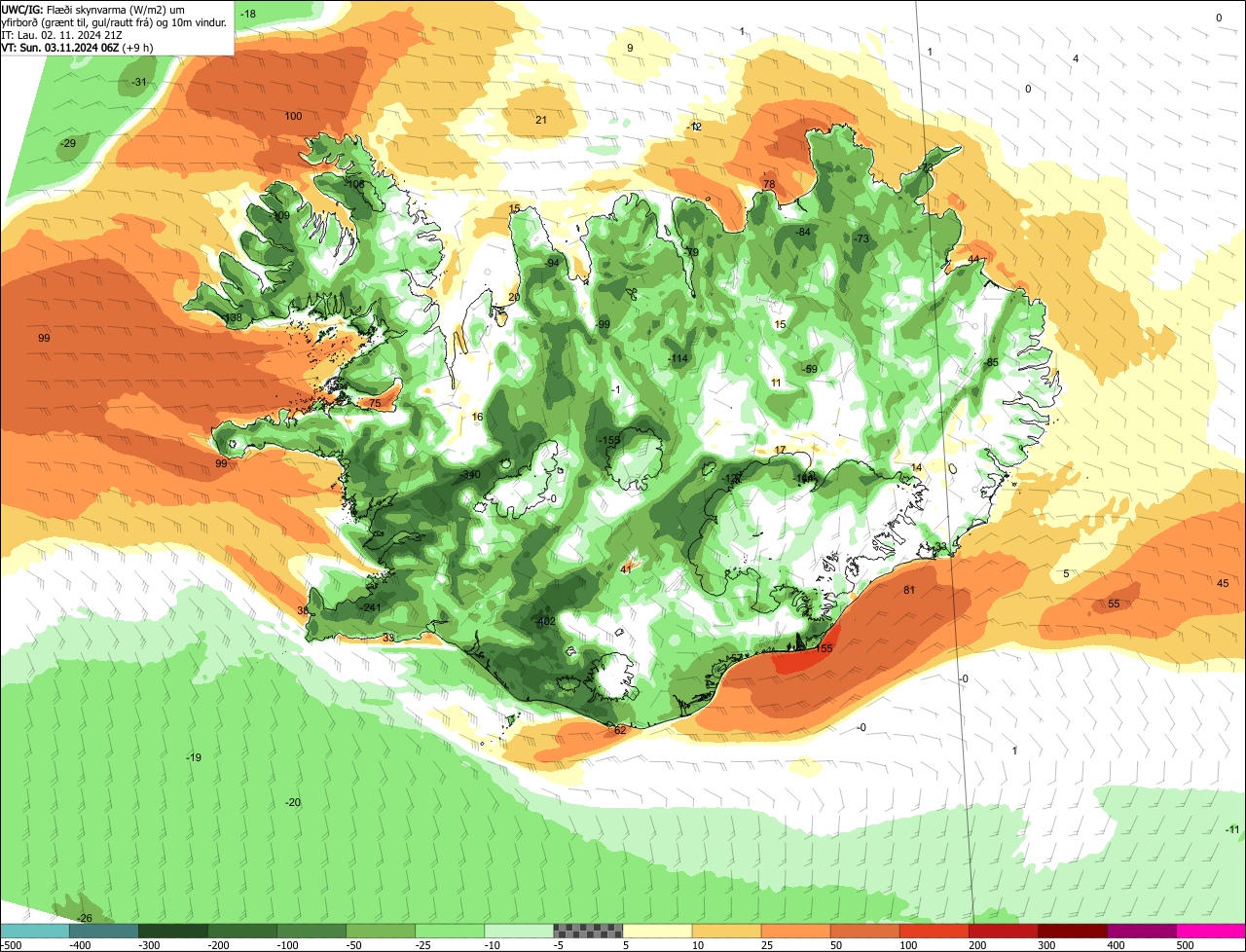Screen dimensions: 1246x952
Task: Click the map value '17'
Action: pyautogui.click(x=780, y=450)
